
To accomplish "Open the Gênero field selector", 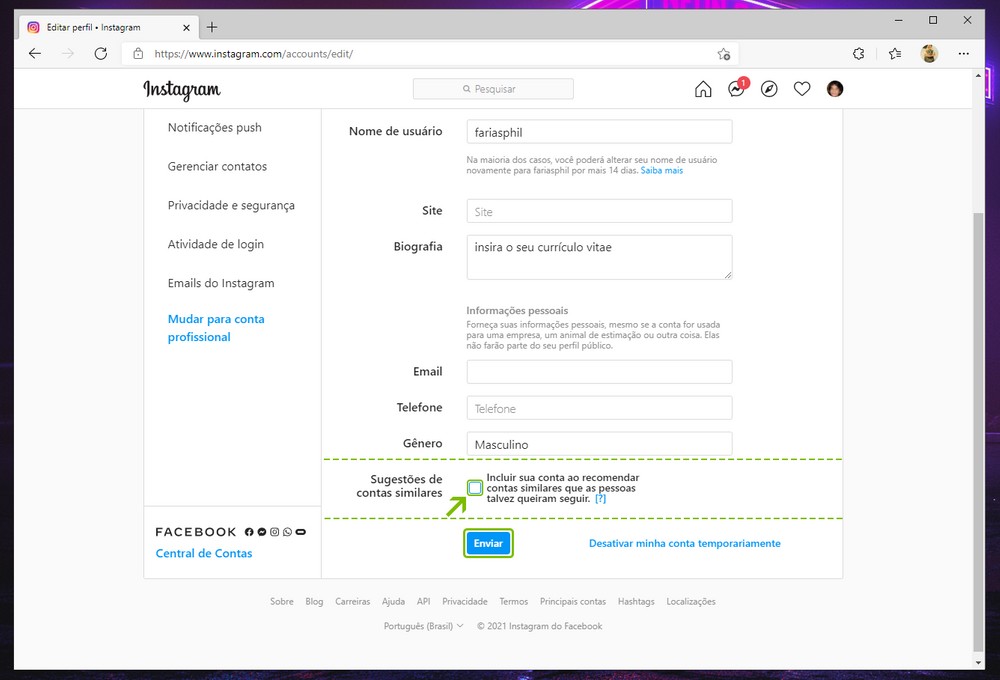I will (x=599, y=444).
